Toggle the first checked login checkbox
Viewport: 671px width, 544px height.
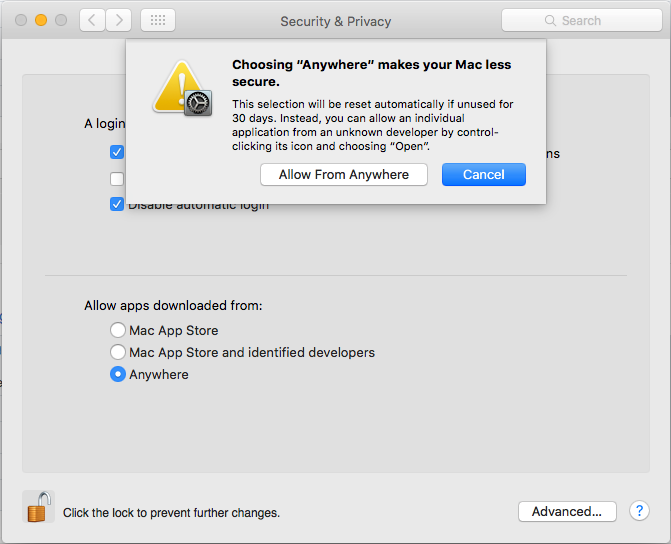[x=117, y=152]
